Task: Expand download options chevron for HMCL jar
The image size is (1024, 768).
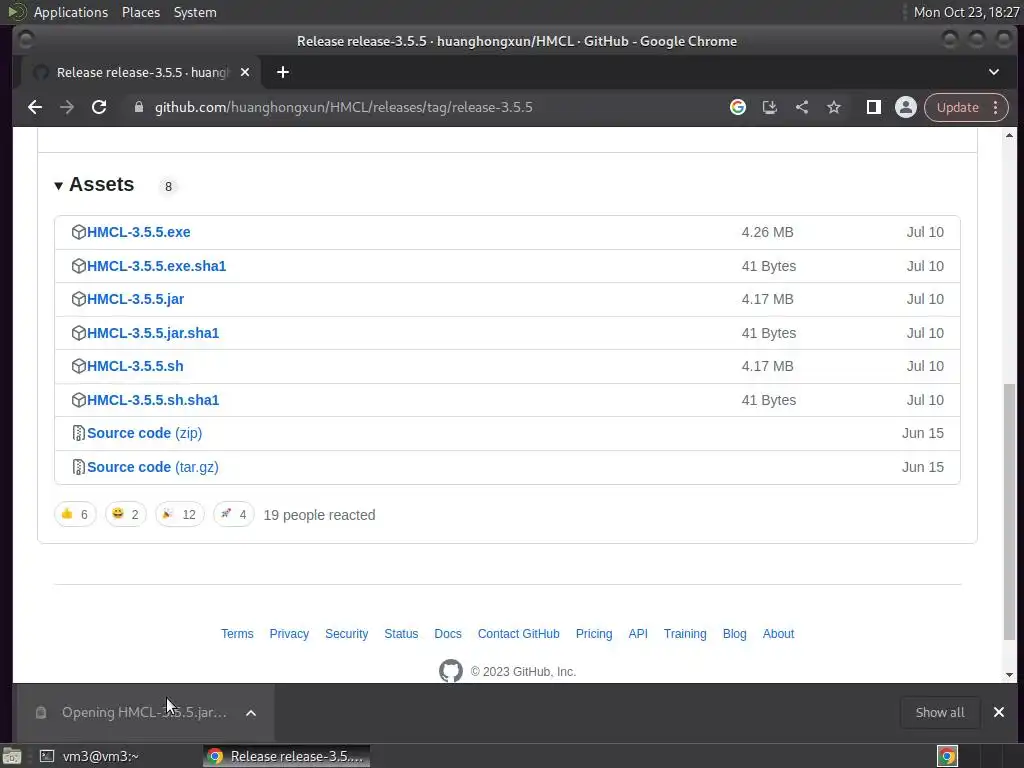Action: click(x=251, y=712)
